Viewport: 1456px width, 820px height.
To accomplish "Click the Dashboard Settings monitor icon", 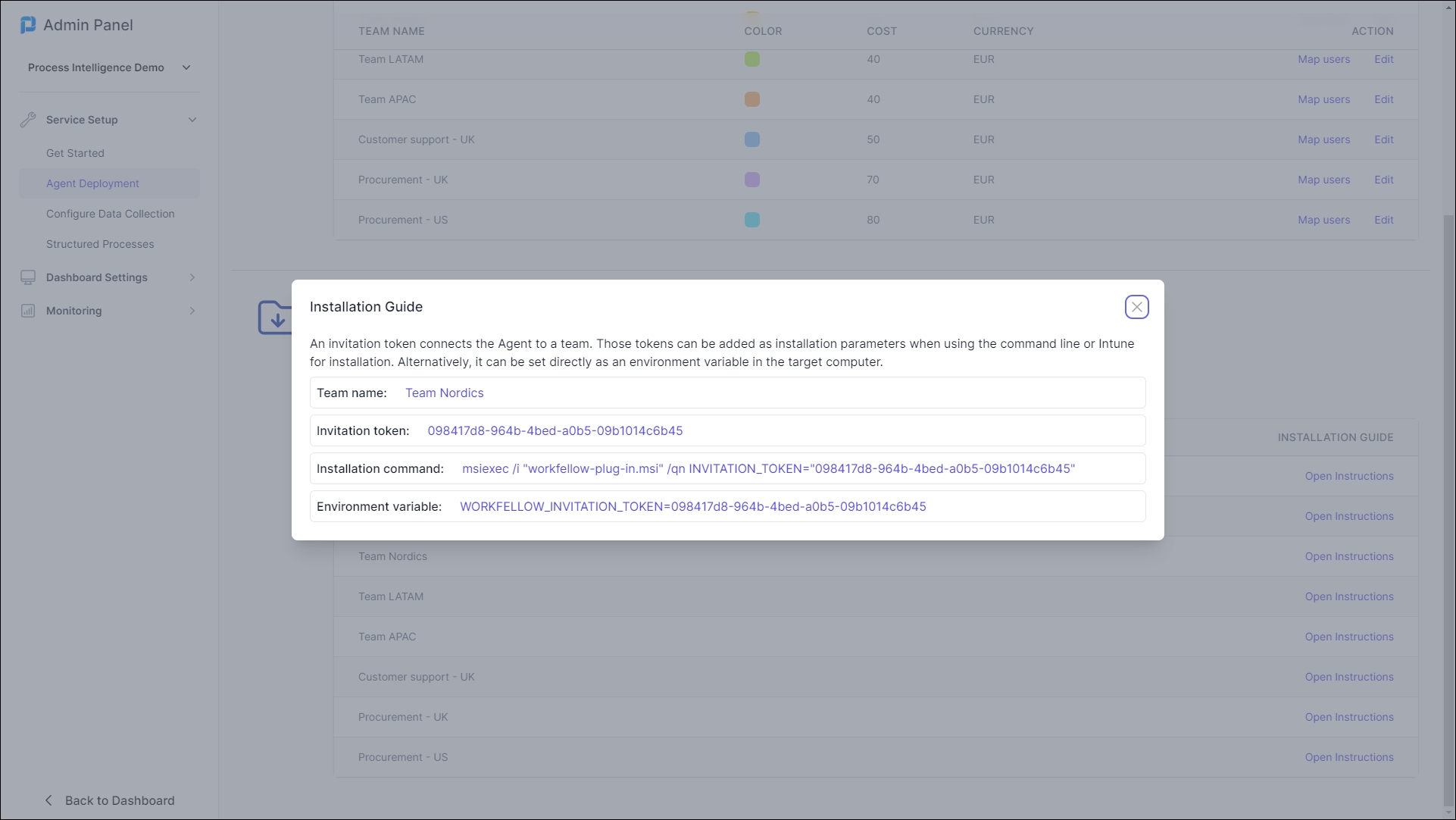I will pos(28,277).
